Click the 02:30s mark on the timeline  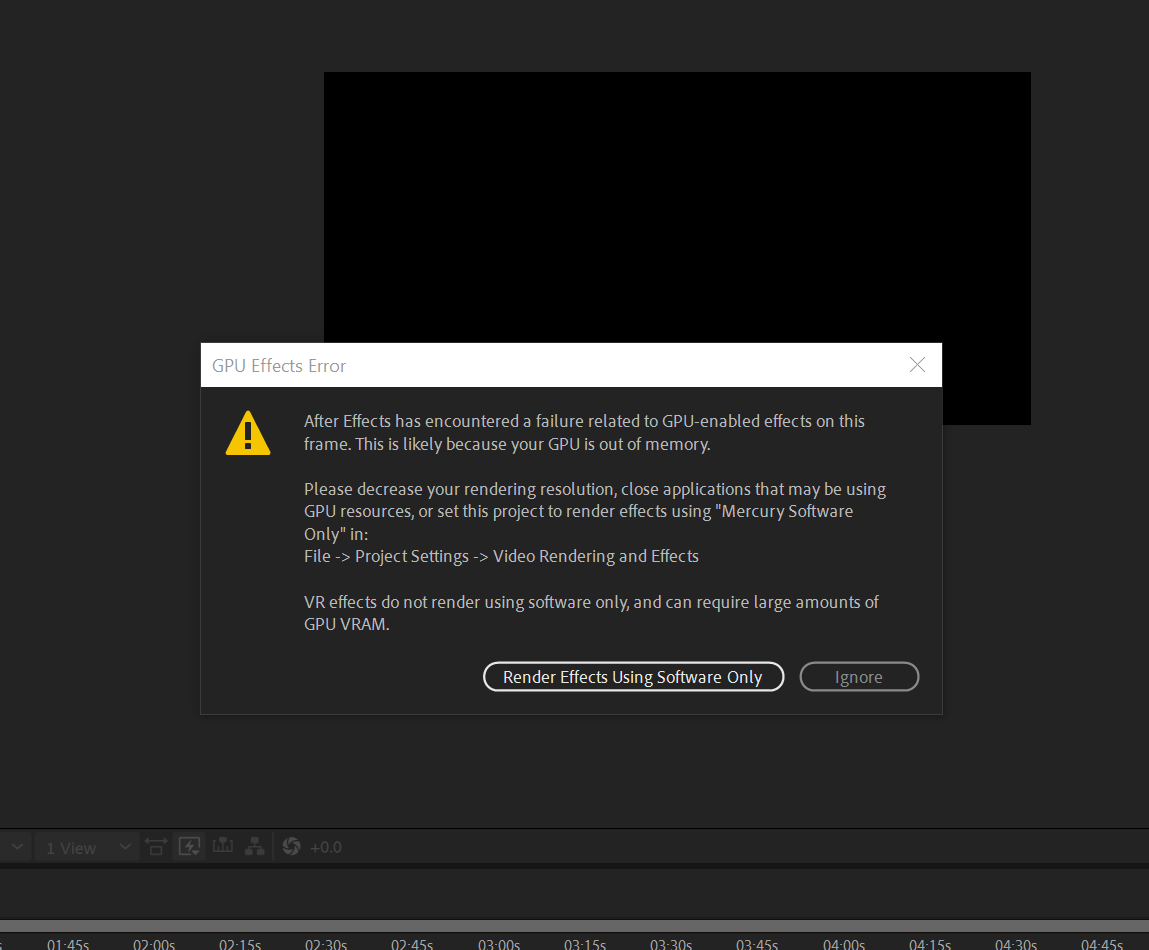click(325, 944)
